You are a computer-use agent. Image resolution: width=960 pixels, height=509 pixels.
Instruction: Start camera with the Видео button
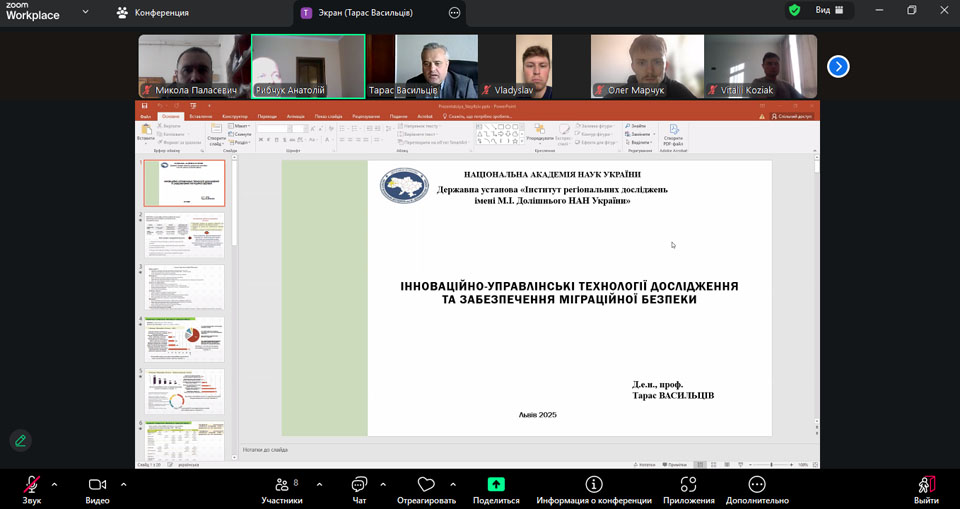[97, 485]
